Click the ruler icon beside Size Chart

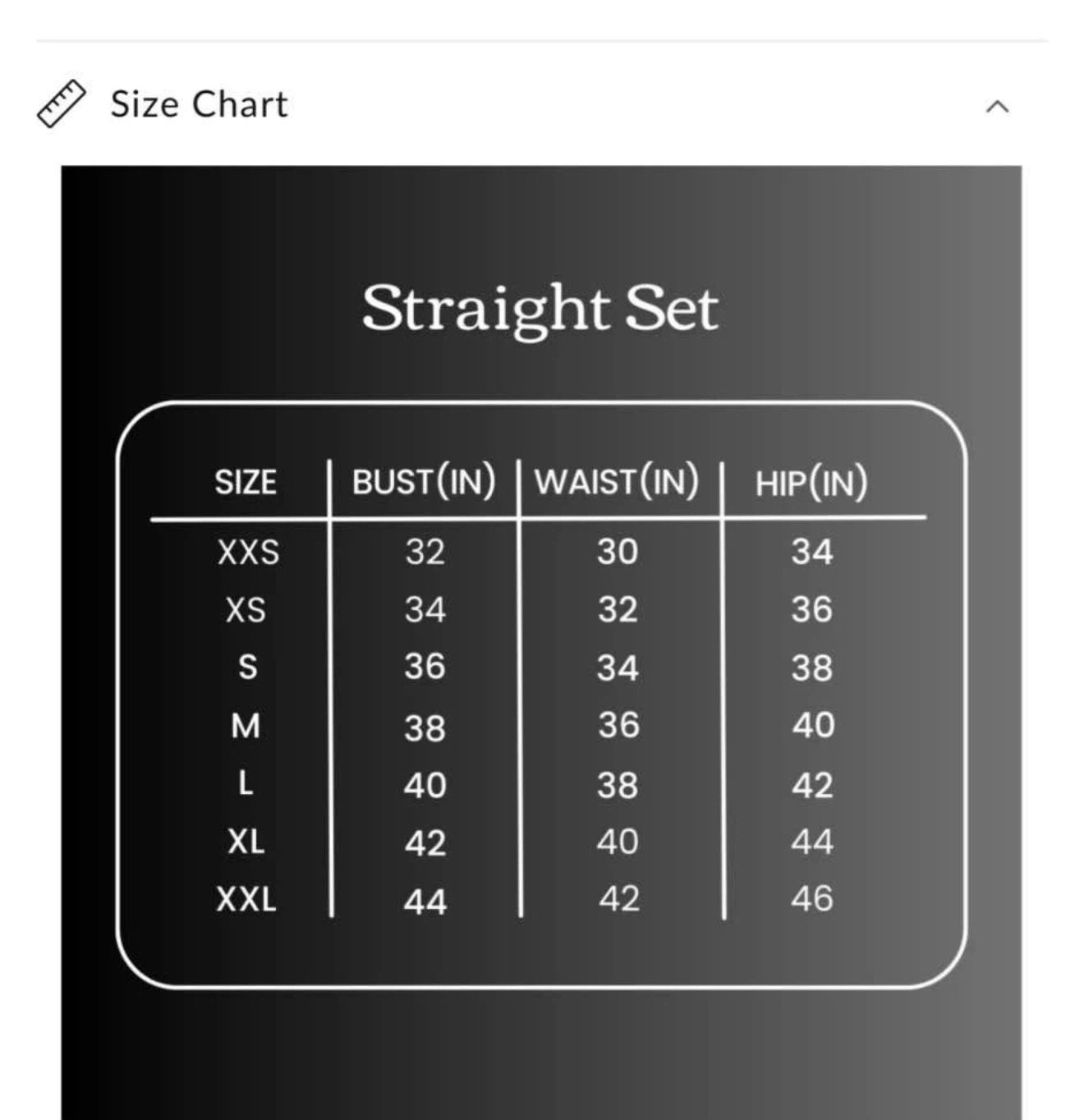pyautogui.click(x=62, y=104)
